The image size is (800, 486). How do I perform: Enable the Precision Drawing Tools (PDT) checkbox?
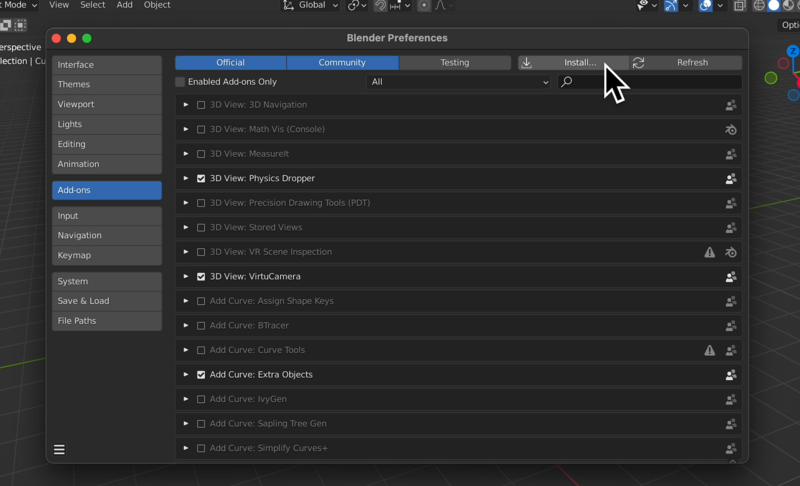(x=201, y=203)
